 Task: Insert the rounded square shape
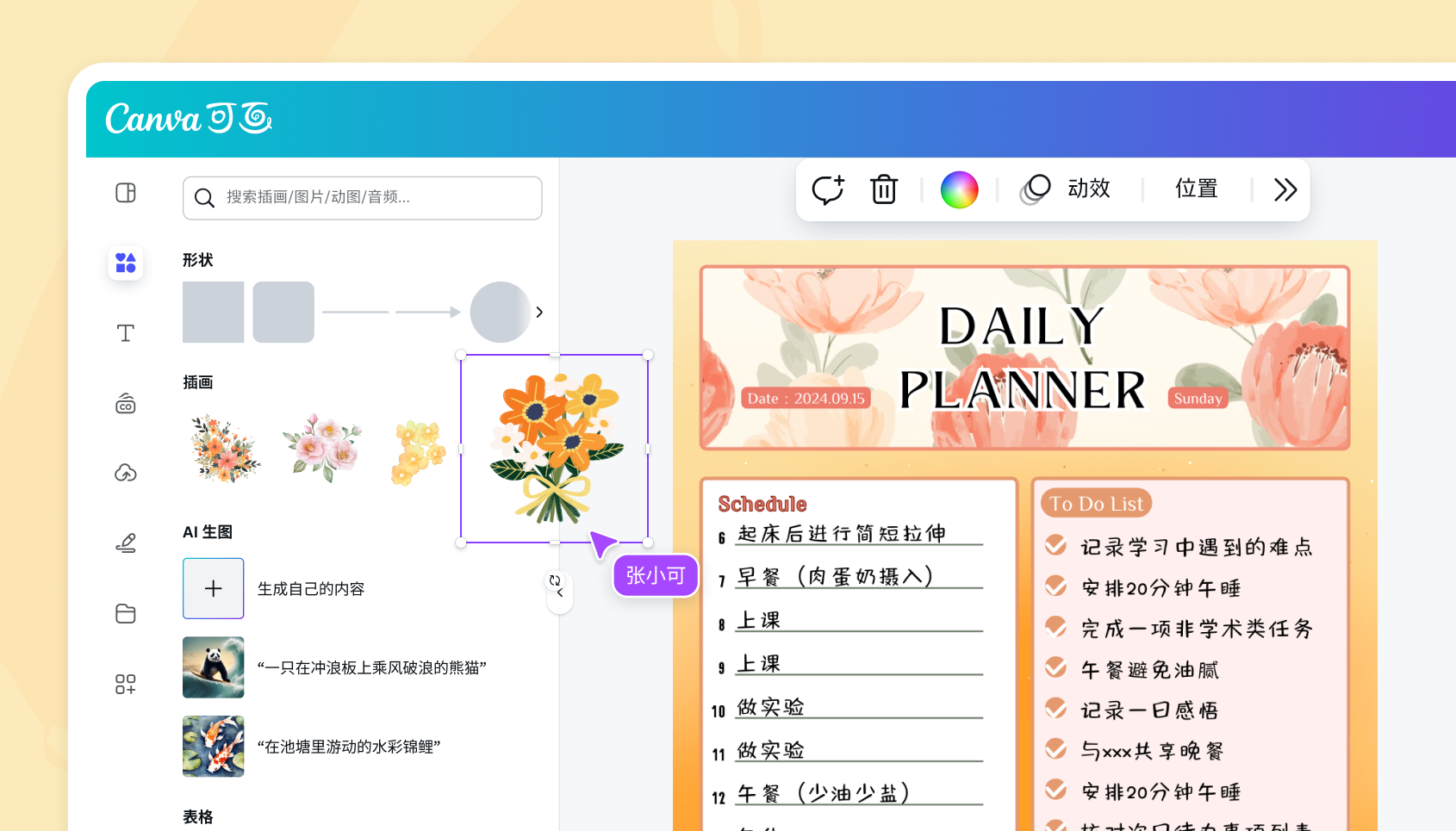[283, 312]
